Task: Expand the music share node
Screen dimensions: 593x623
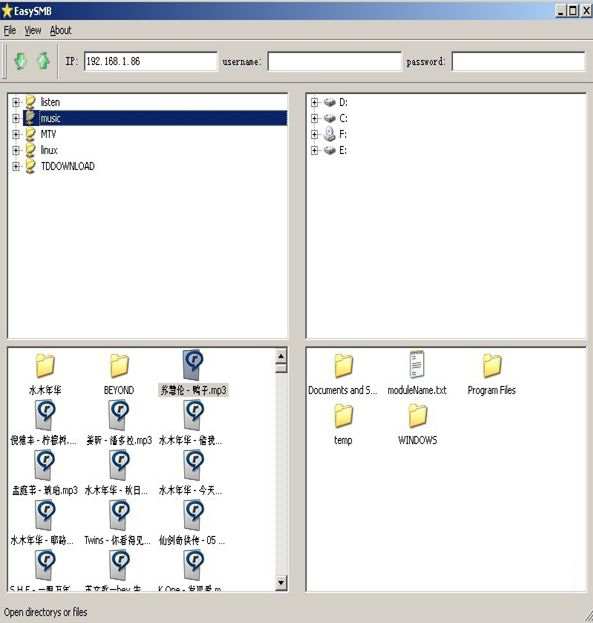Action: point(16,118)
